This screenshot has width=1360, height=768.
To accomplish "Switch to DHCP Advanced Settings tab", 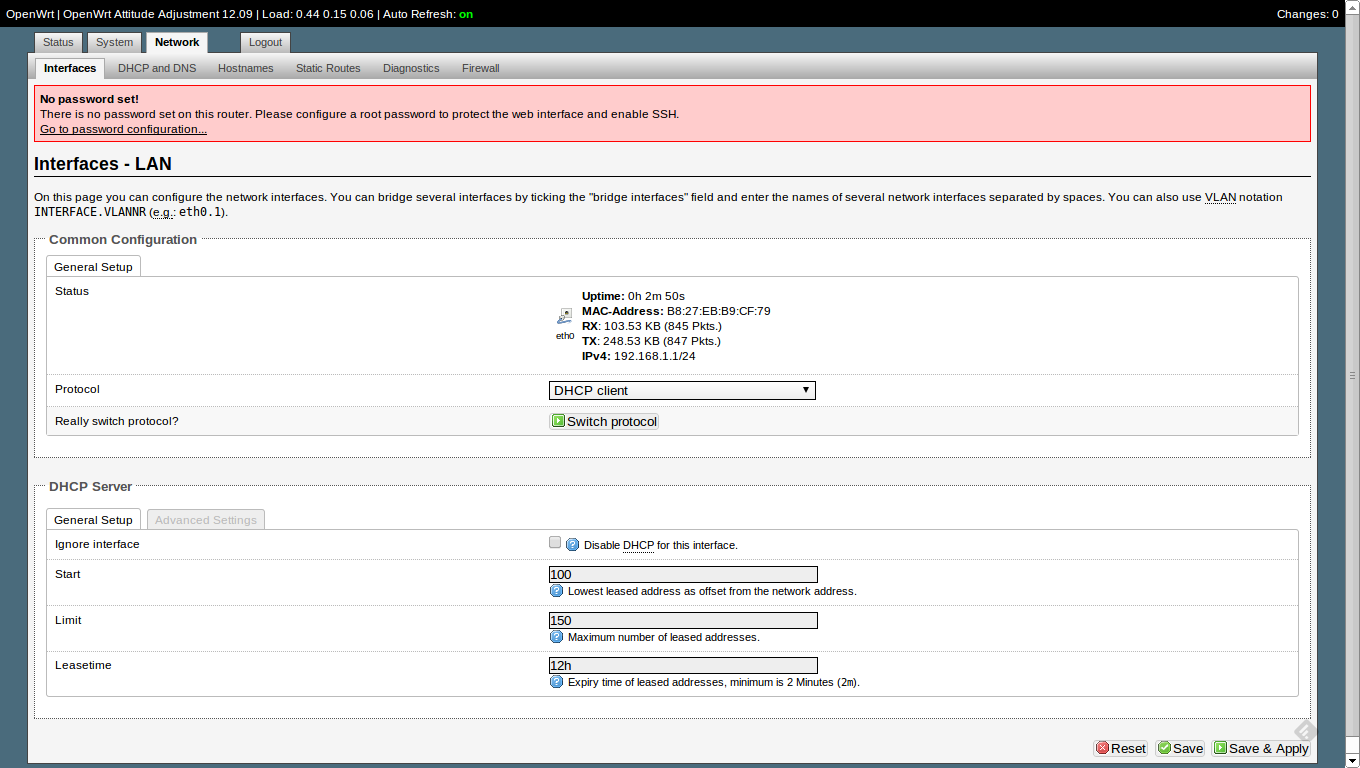I will pos(206,520).
